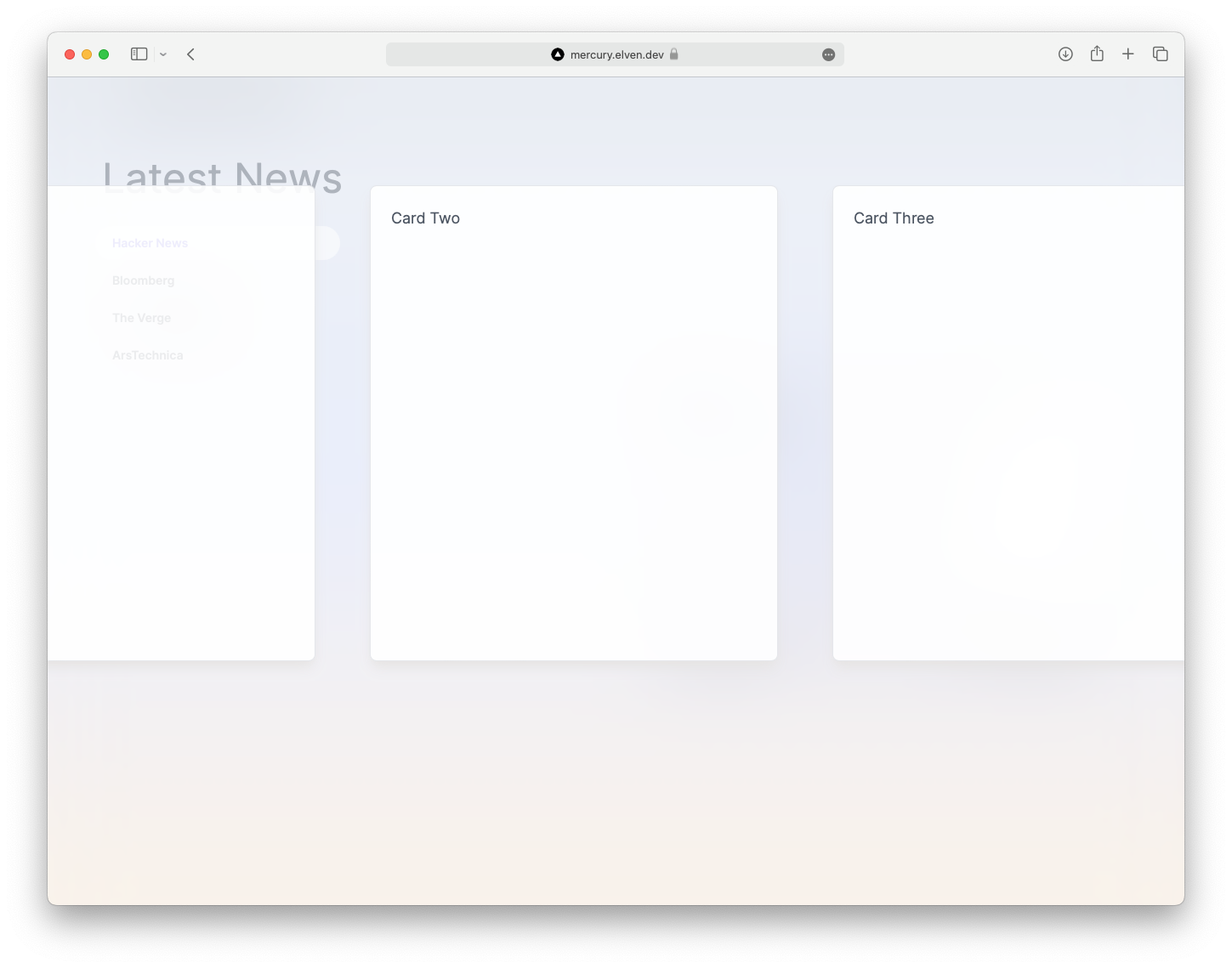Minimize the window with yellow button

pyautogui.click(x=87, y=54)
